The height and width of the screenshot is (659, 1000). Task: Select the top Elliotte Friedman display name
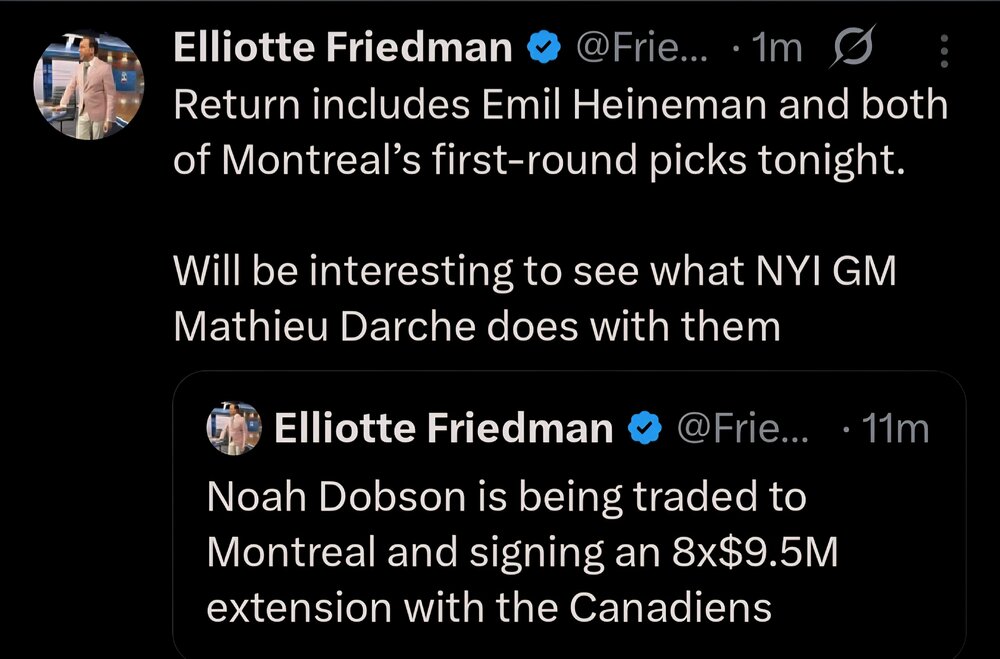click(342, 48)
